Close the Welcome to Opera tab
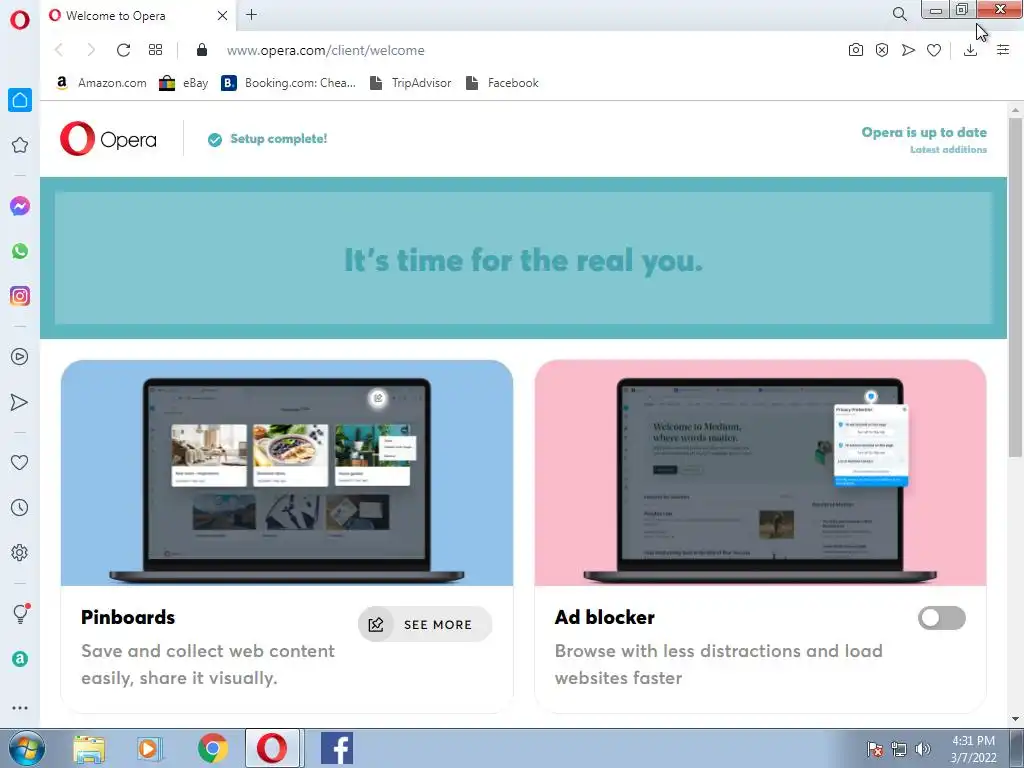This screenshot has width=1024, height=768. (222, 16)
